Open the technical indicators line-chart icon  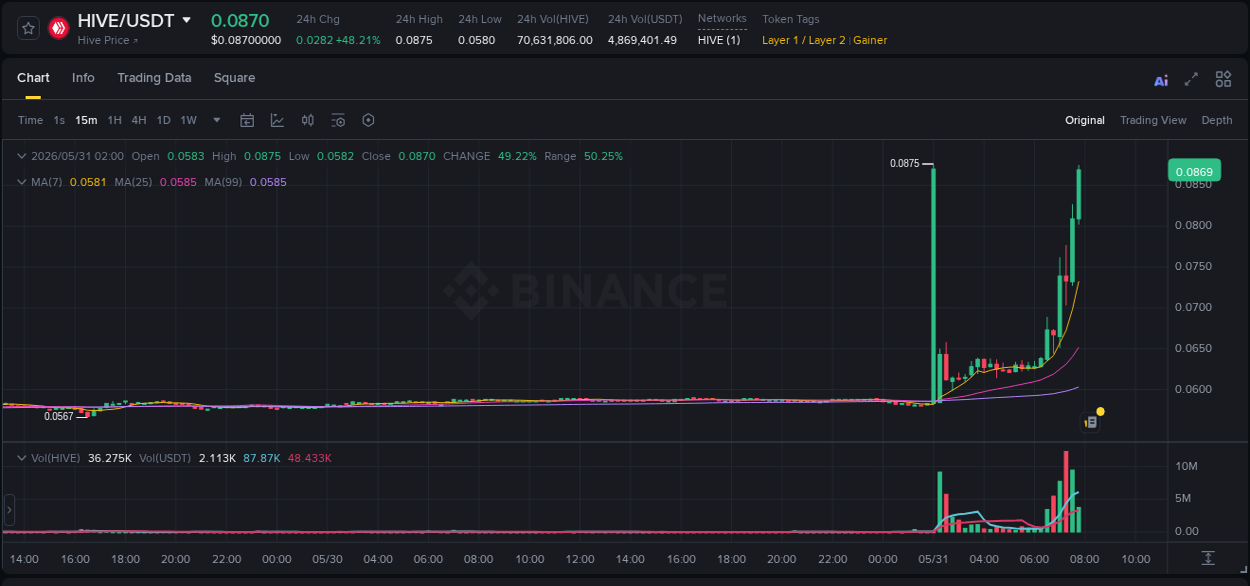coord(277,120)
